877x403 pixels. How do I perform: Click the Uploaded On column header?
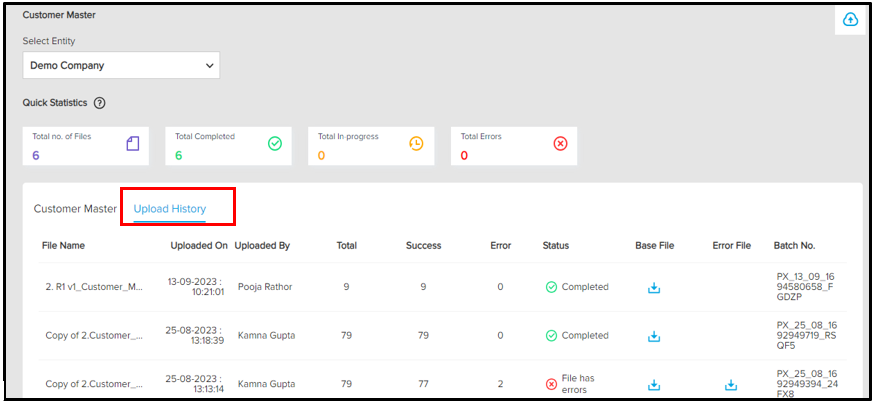click(x=199, y=245)
